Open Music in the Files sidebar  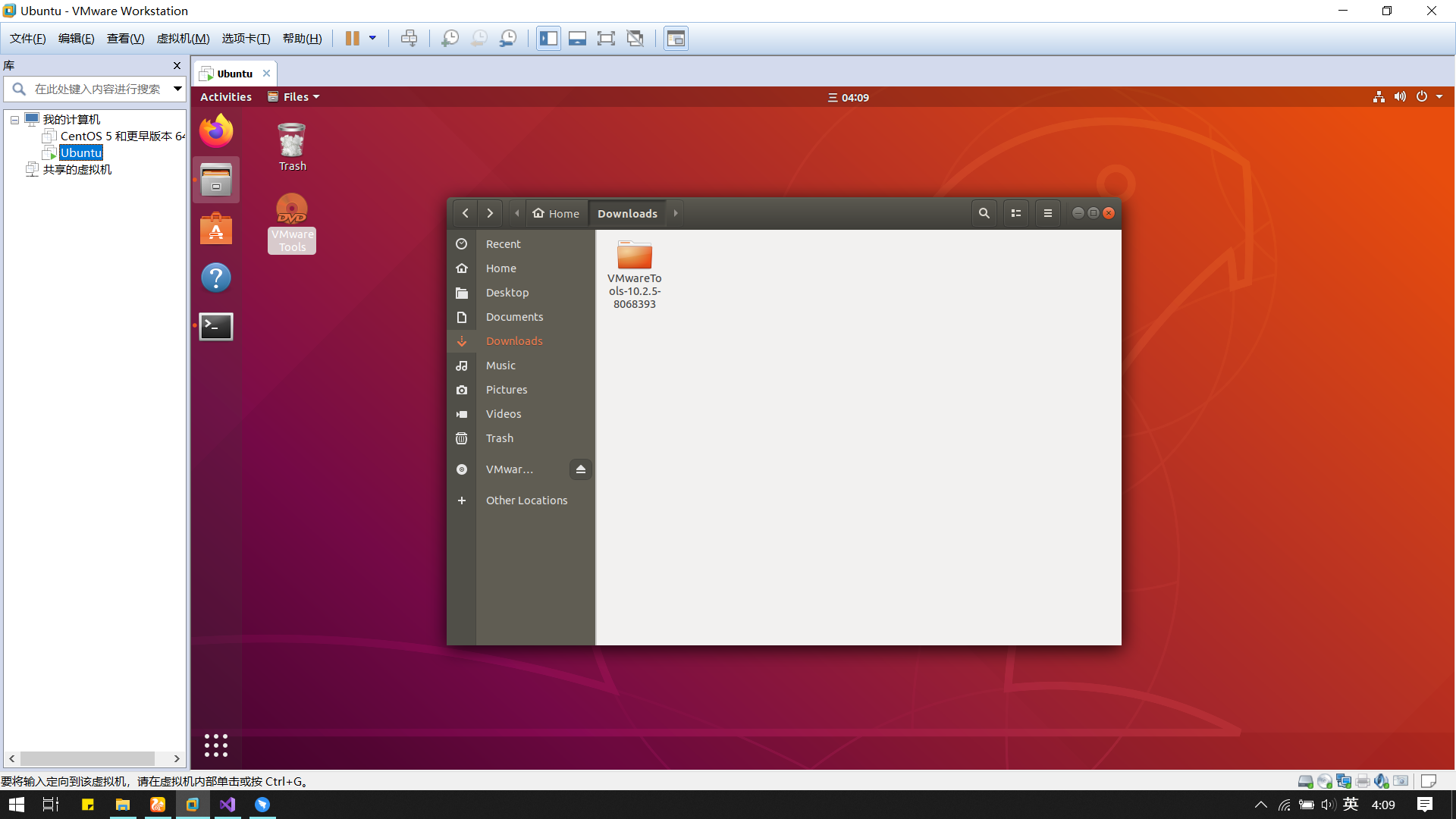tap(520, 366)
